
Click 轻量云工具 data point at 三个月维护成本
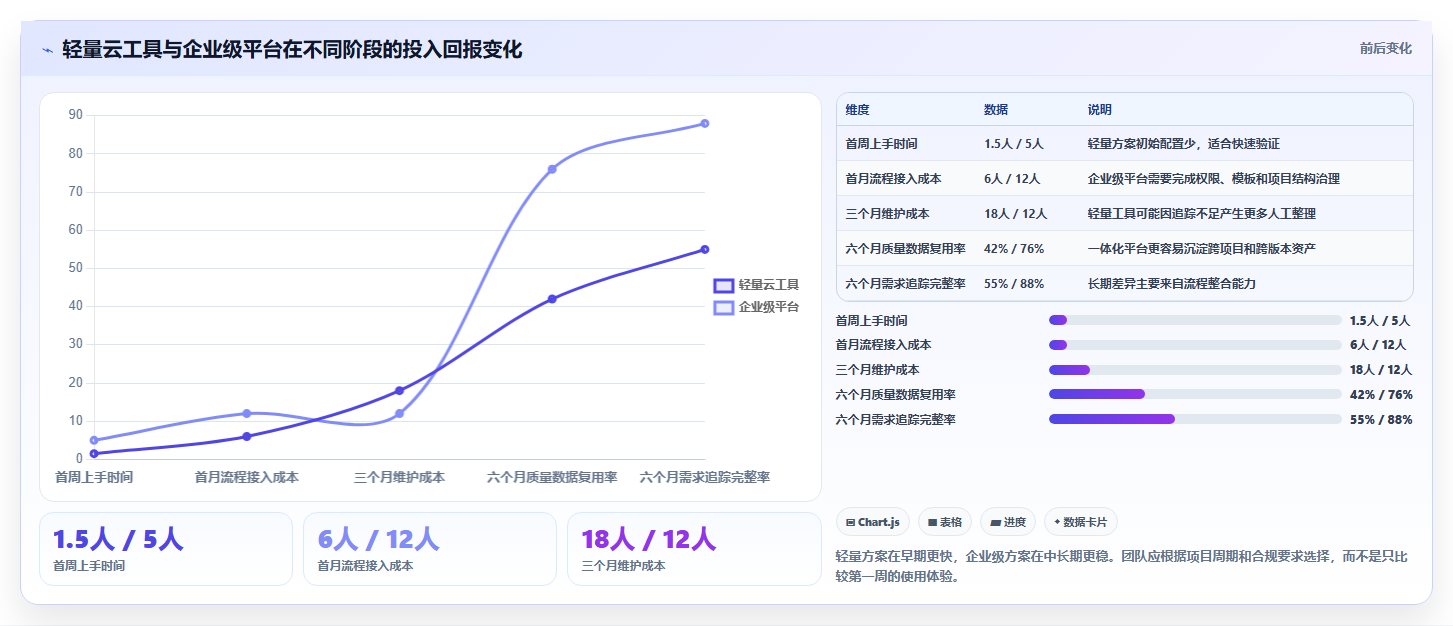tap(399, 391)
